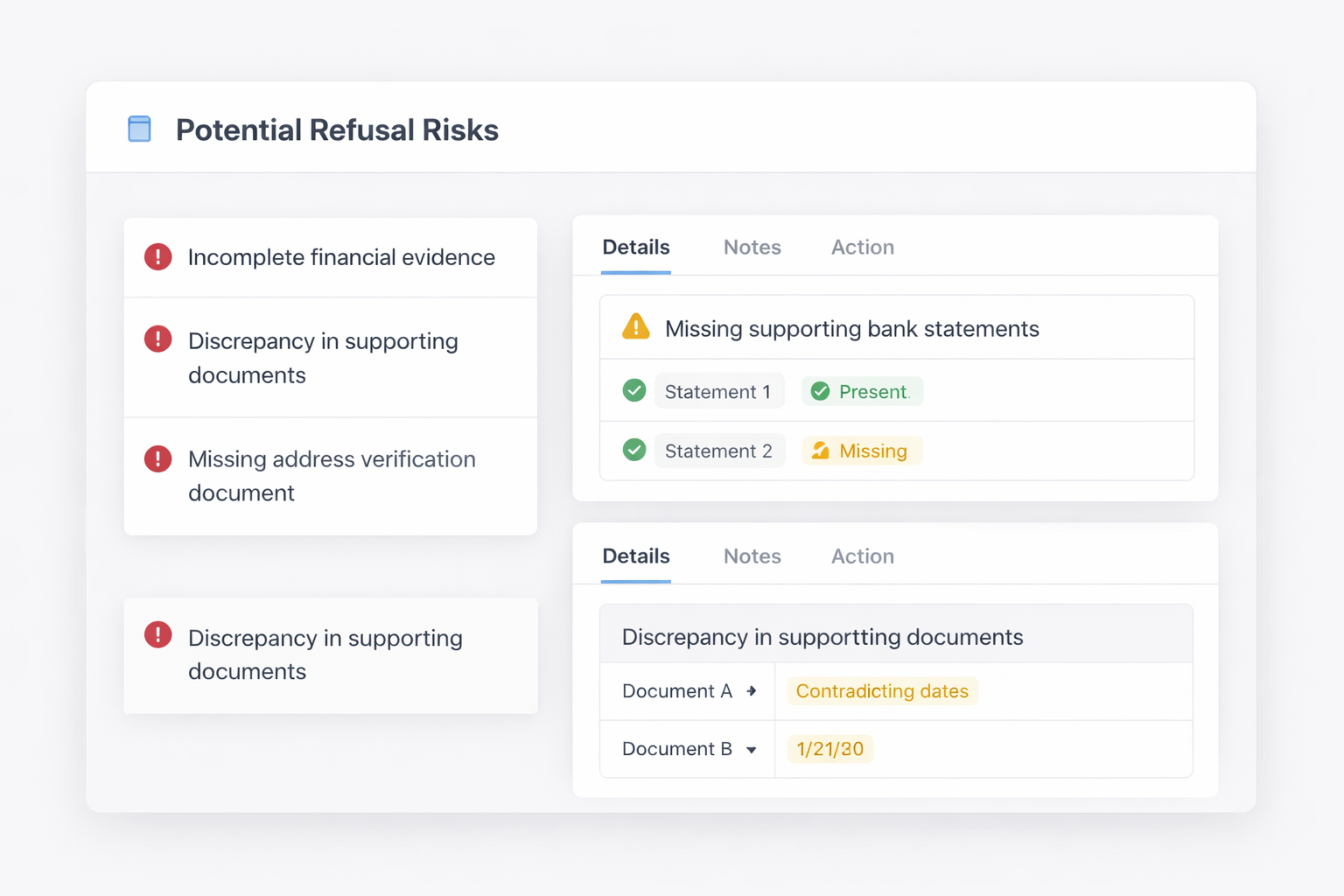The height and width of the screenshot is (896, 1344).
Task: Toggle the Present status badge for Statement 1
Action: [x=862, y=391]
